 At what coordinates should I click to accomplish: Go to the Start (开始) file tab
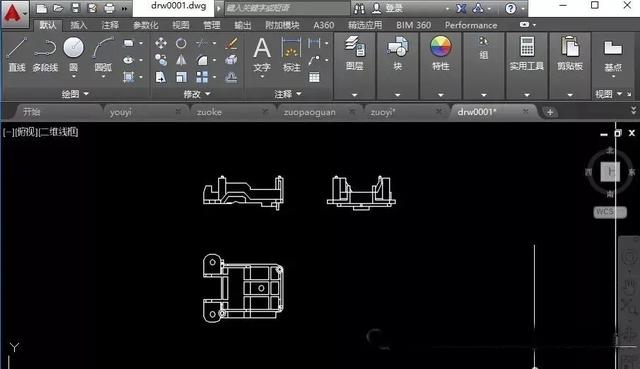[32, 112]
